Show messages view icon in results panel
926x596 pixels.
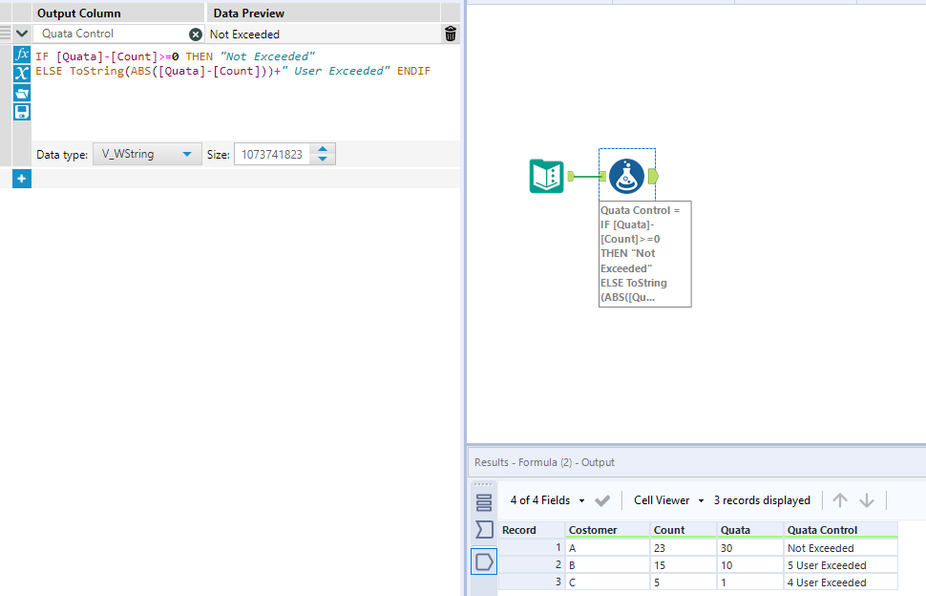[x=484, y=502]
